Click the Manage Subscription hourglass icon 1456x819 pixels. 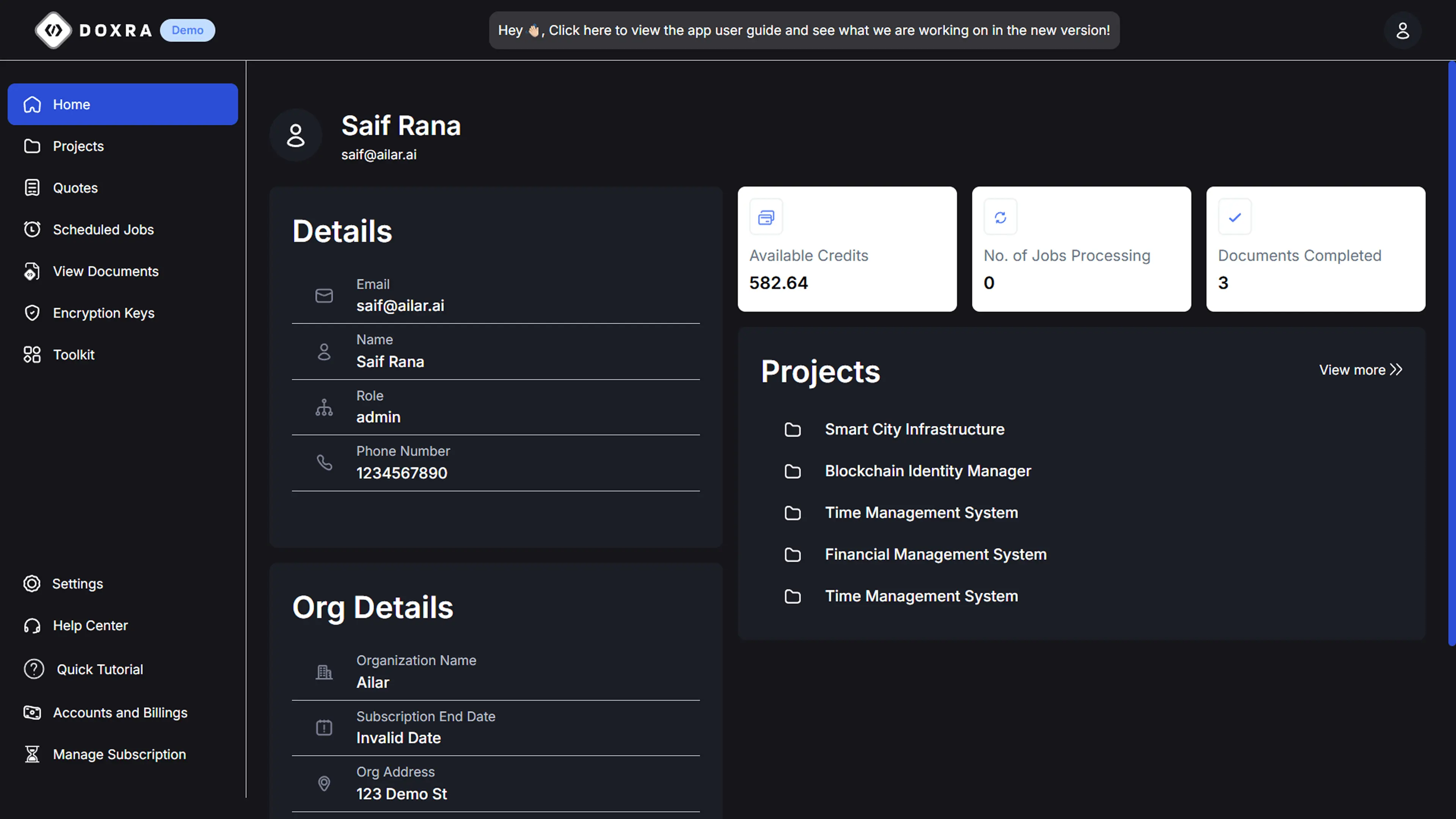click(32, 755)
